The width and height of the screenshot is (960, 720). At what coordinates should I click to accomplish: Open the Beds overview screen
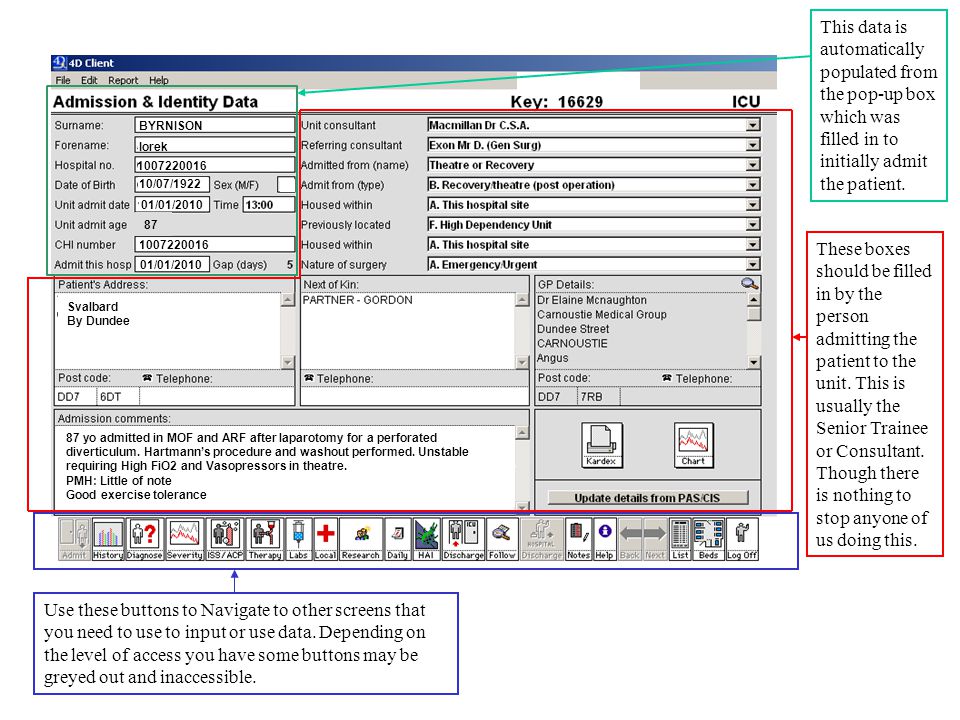708,539
